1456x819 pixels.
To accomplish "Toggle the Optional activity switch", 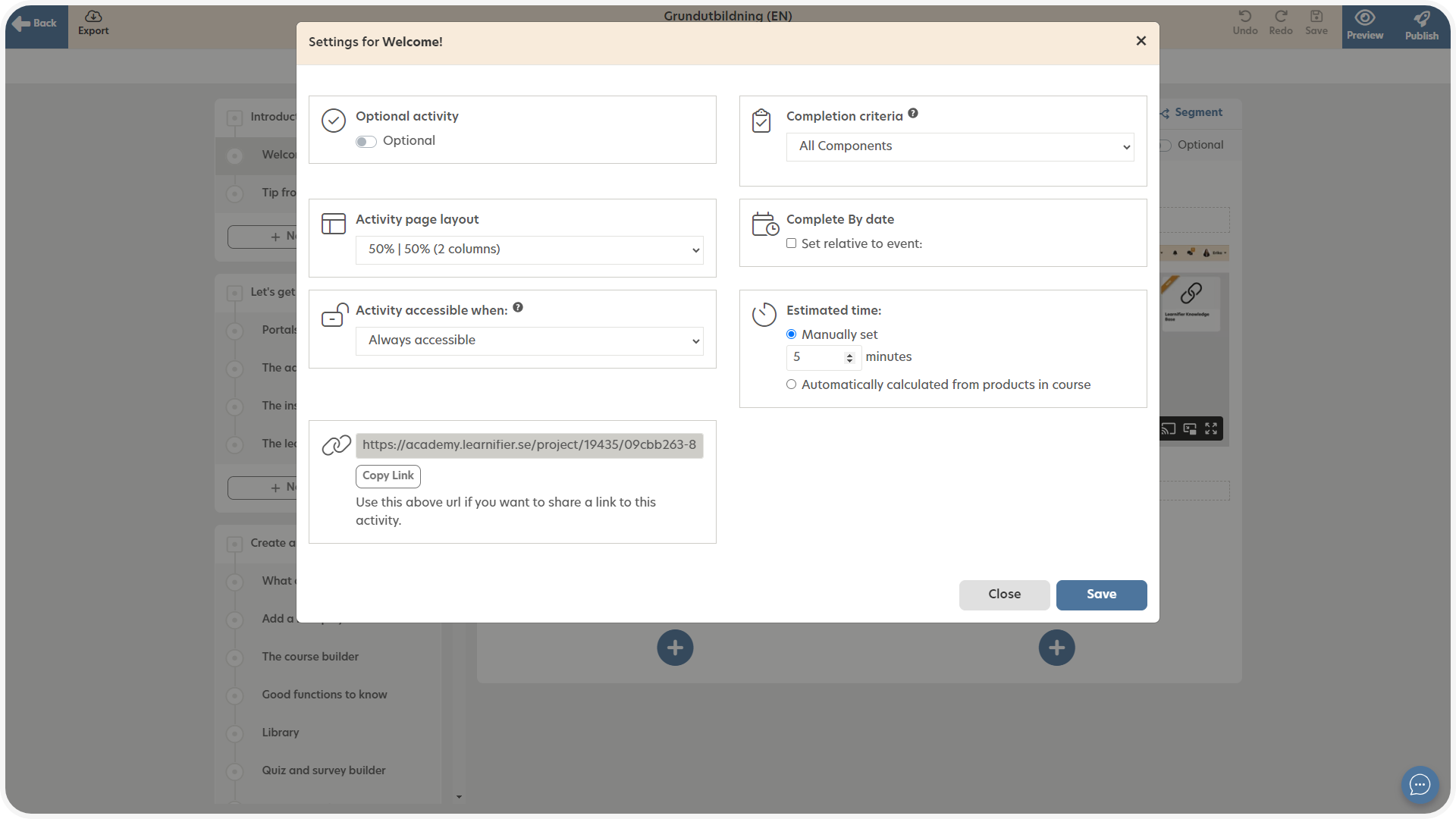I will 366,142.
